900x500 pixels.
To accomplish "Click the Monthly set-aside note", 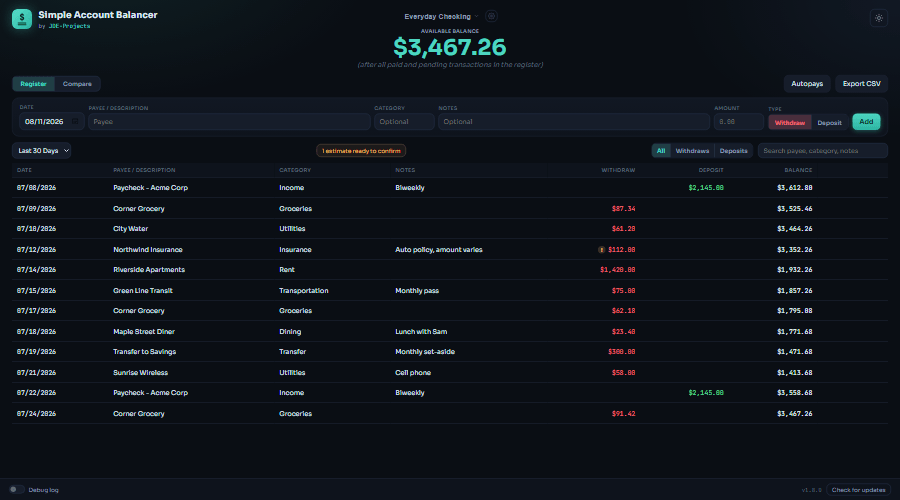I will 425,352.
